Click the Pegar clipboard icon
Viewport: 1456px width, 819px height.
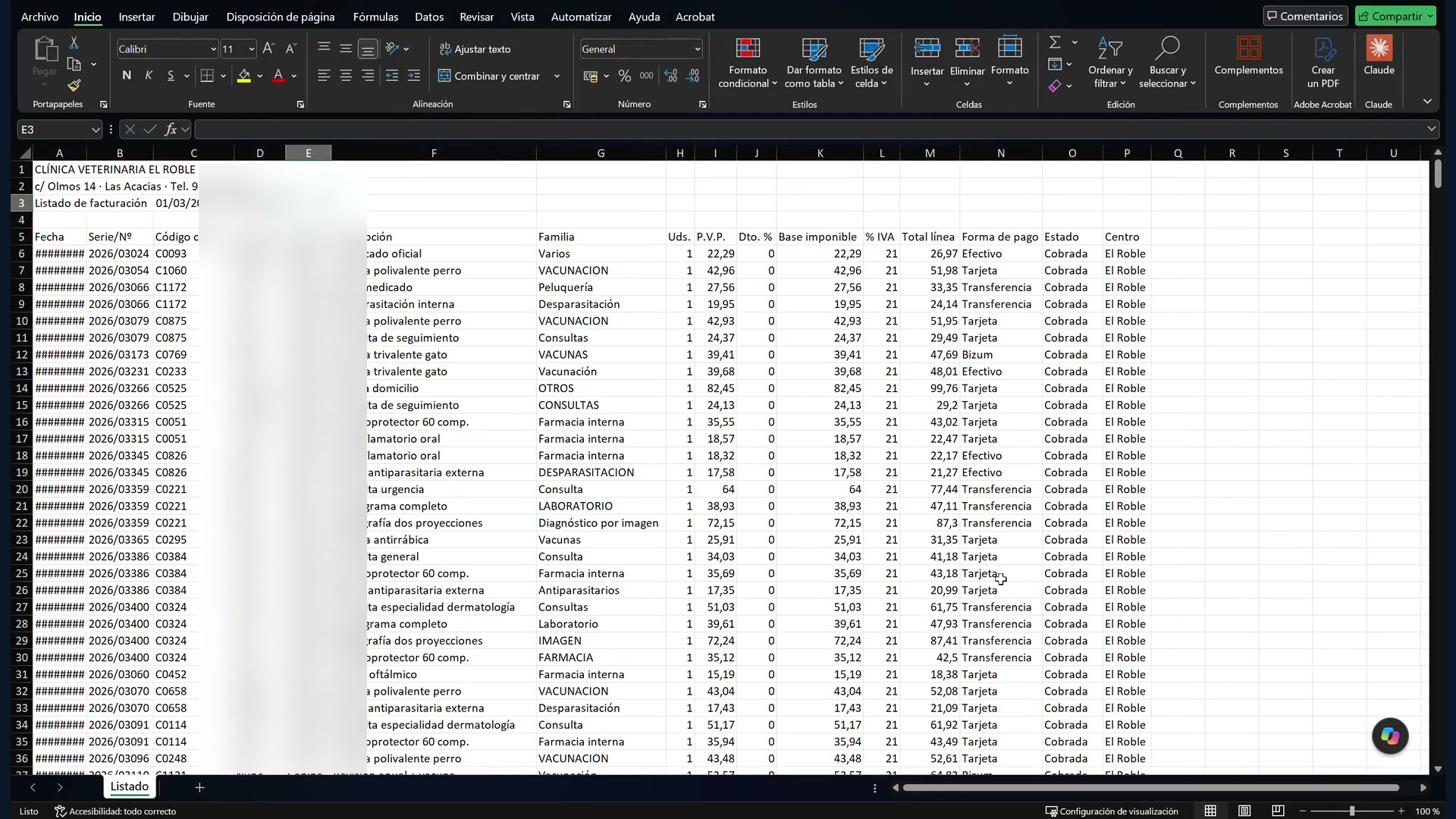pyautogui.click(x=45, y=49)
